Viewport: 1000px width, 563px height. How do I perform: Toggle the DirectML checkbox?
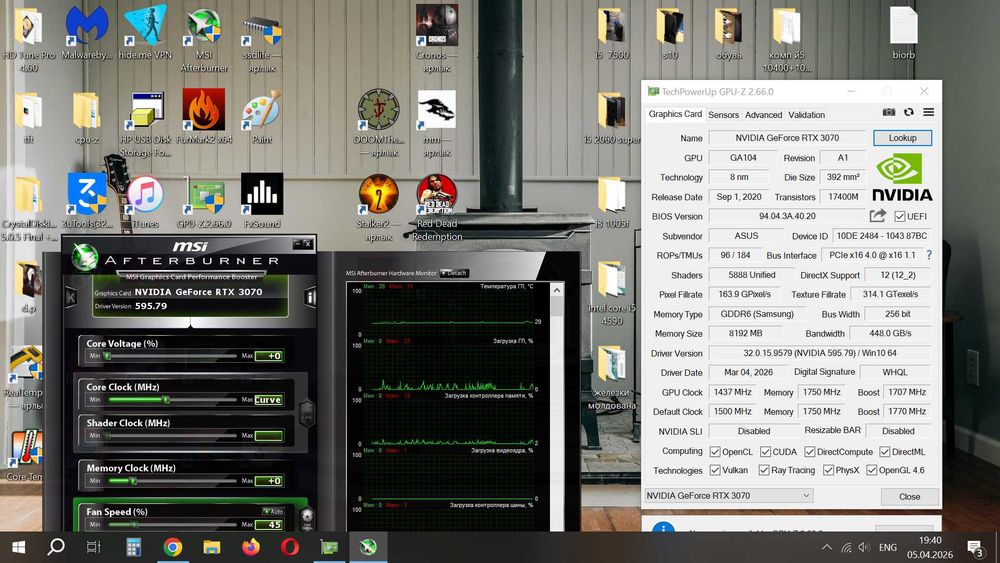885,451
